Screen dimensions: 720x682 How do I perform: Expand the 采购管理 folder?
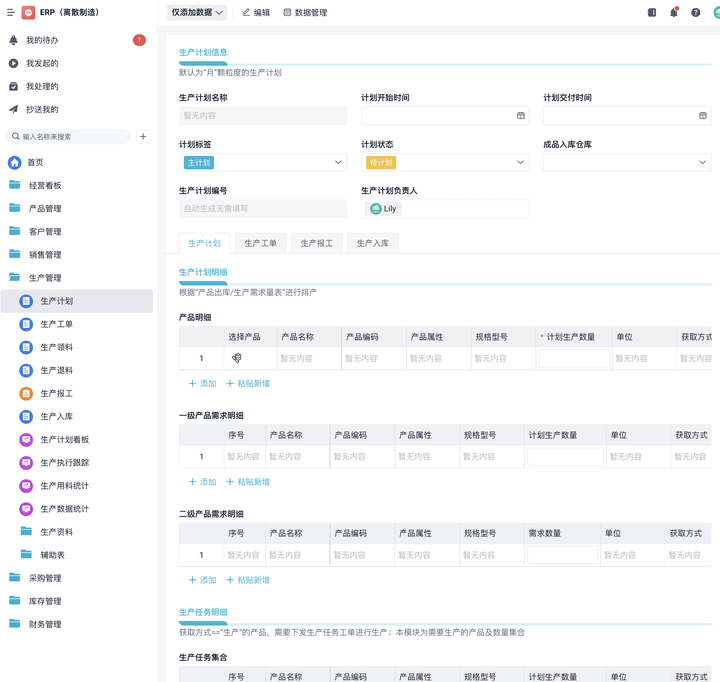click(45, 578)
